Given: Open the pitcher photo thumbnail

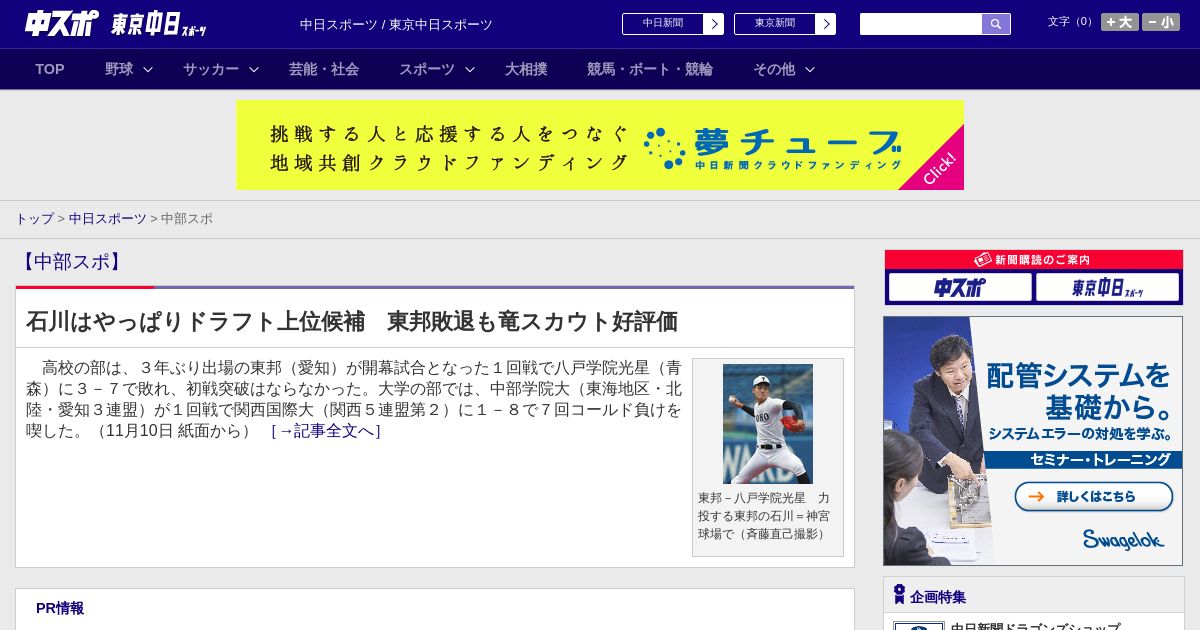Looking at the screenshot, I should (x=768, y=424).
